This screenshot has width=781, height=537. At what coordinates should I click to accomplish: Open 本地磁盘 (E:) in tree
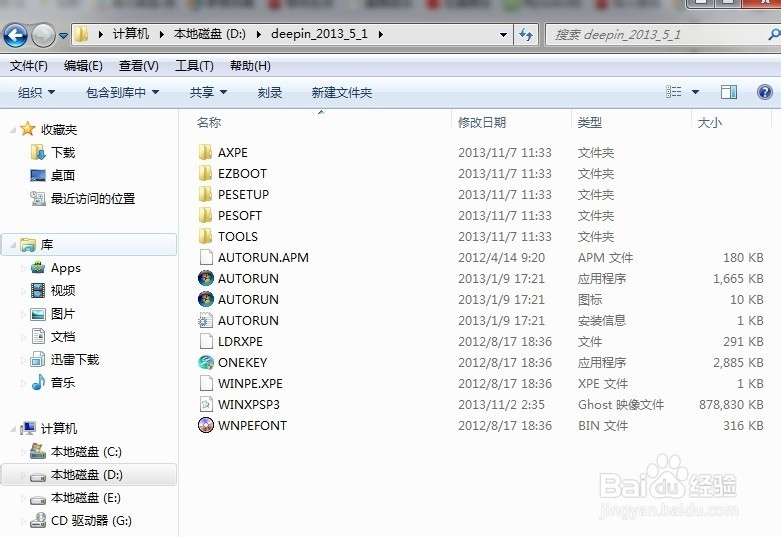pos(86,498)
